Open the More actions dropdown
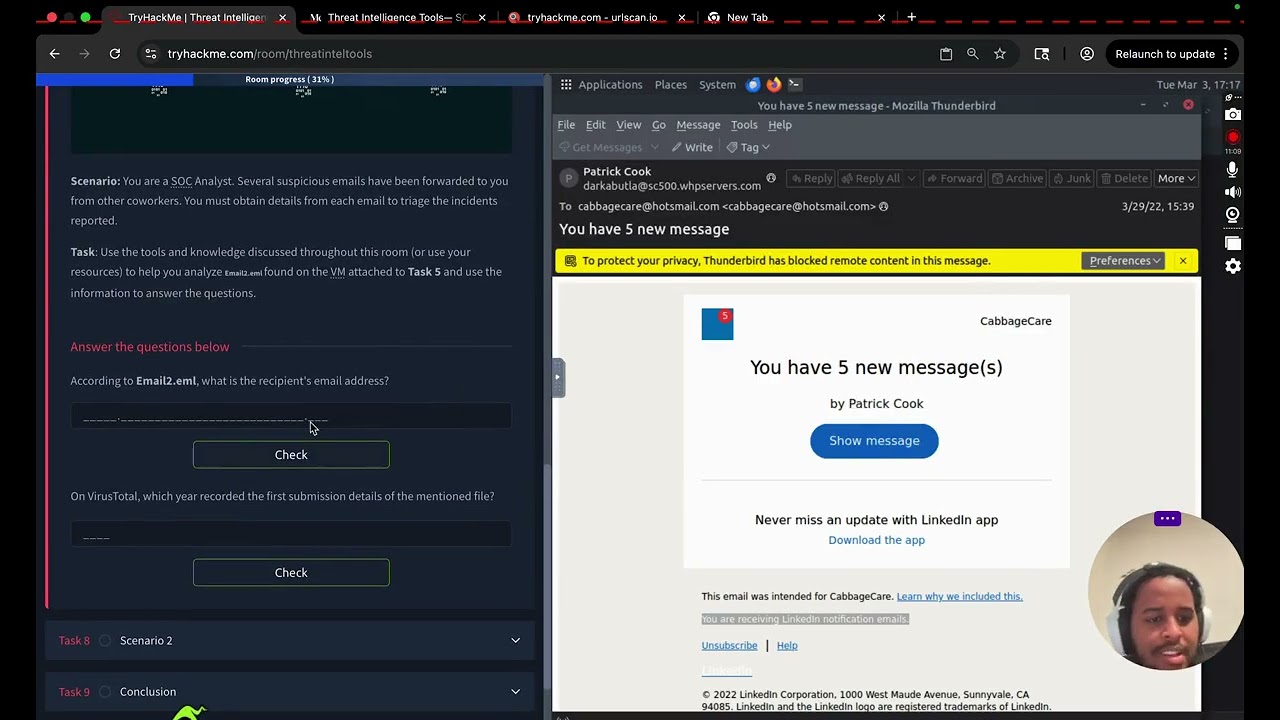Viewport: 1280px width, 720px height. point(1176,178)
